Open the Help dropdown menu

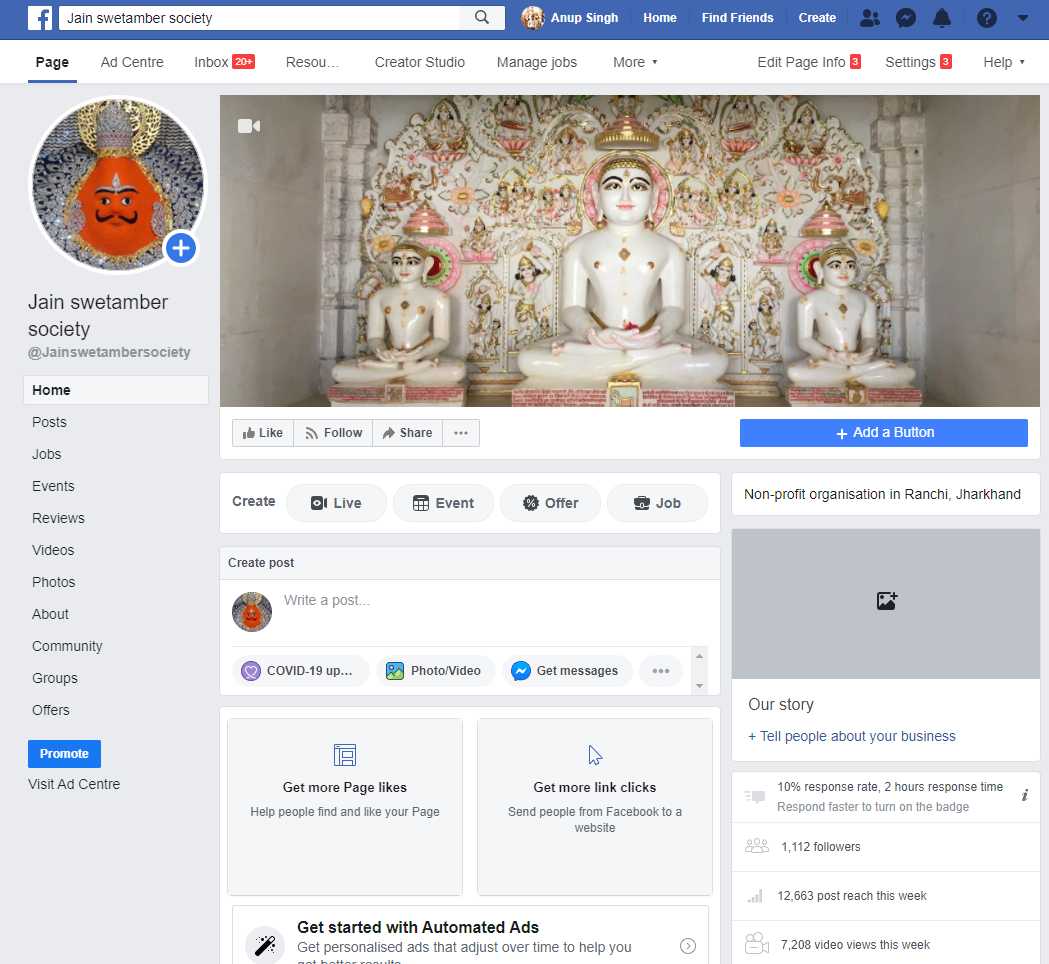[x=1003, y=62]
